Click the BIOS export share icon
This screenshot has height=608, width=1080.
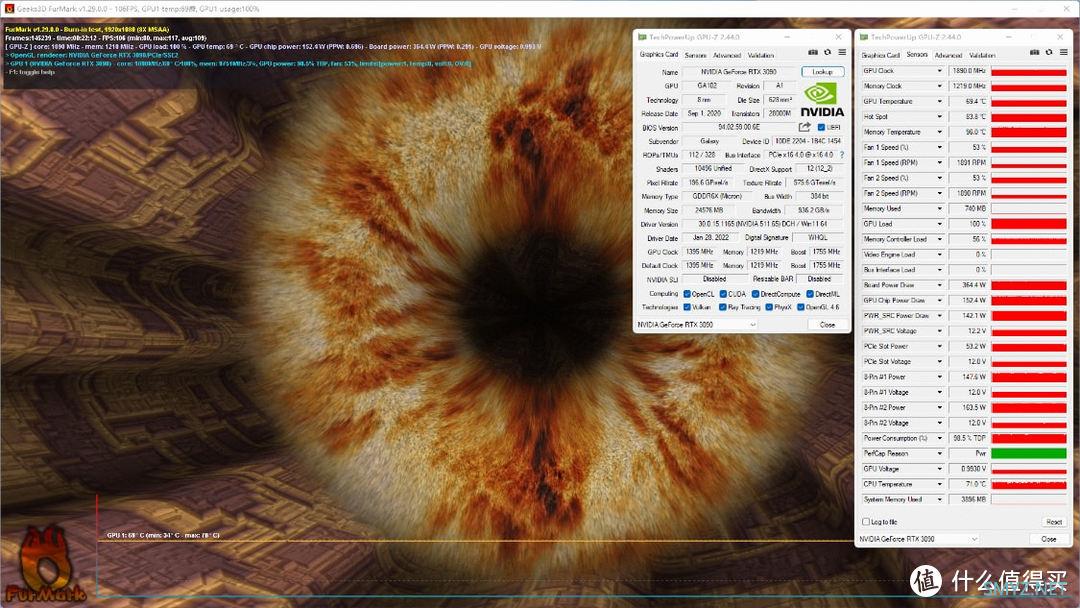(804, 127)
